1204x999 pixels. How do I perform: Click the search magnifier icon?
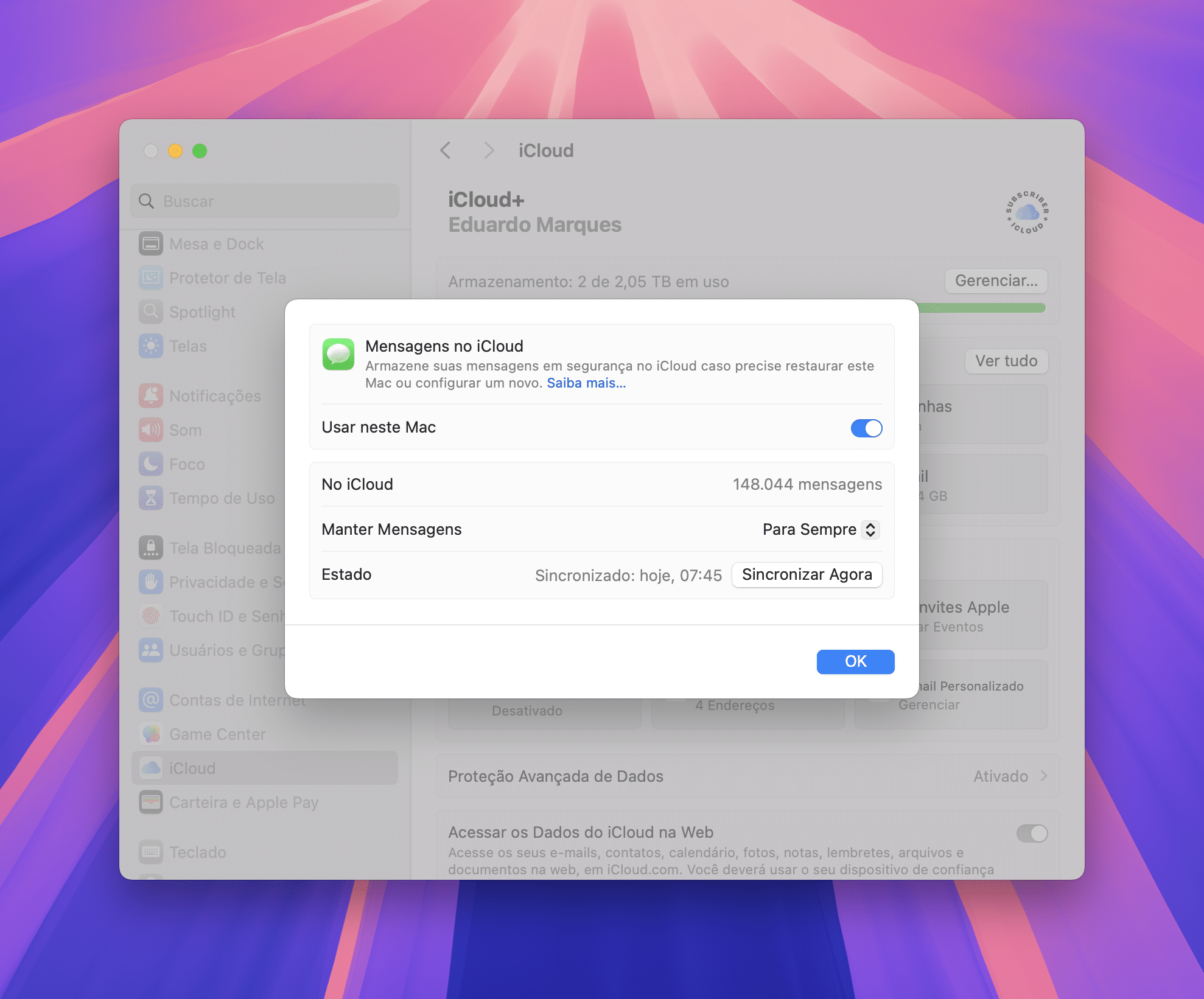[146, 201]
